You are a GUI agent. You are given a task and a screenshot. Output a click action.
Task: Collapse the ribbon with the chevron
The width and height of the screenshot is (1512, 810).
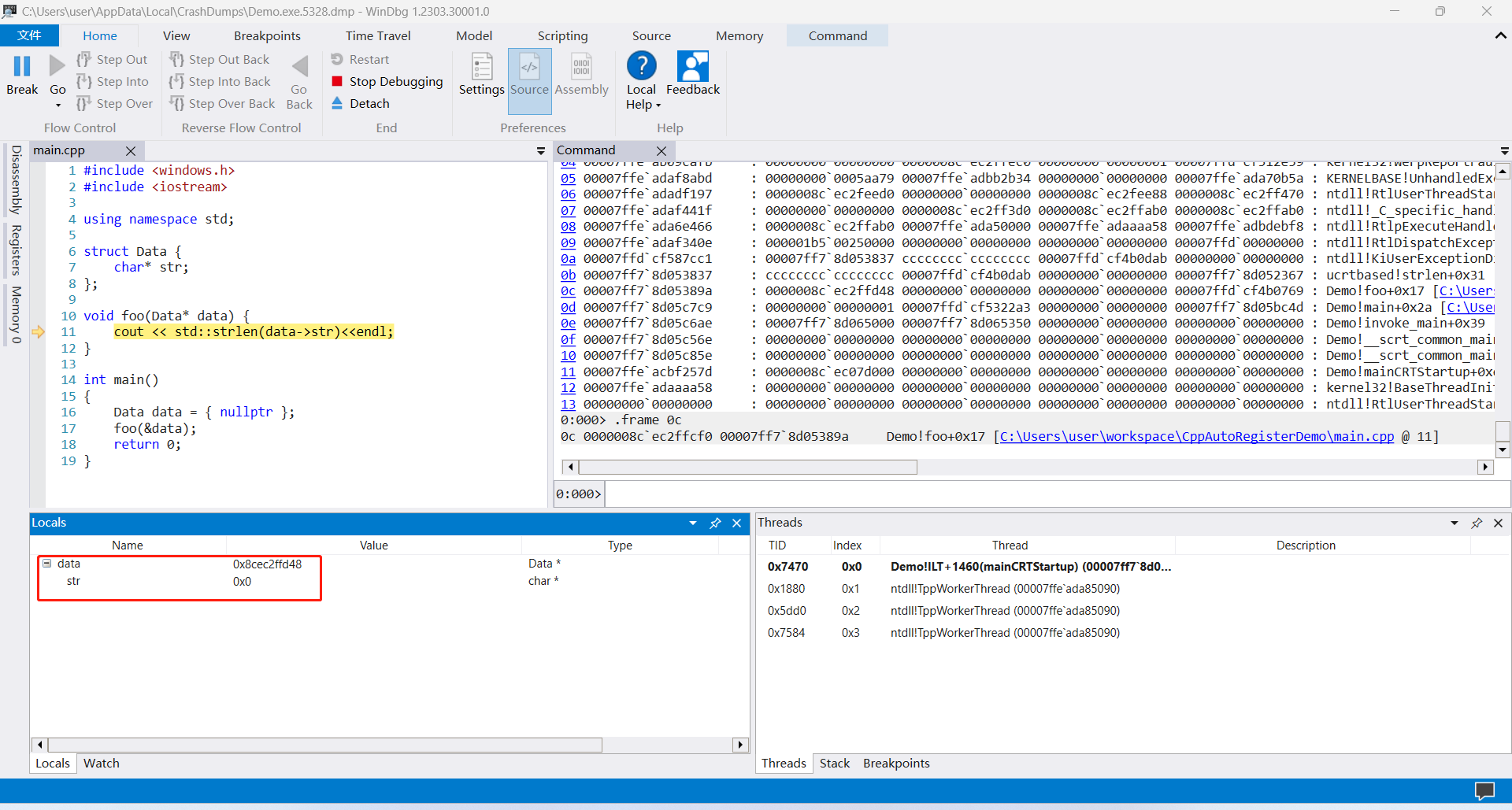tap(1500, 35)
